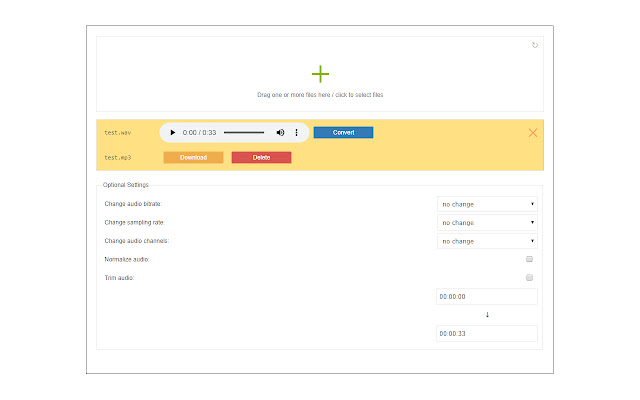
Task: Remove test.wav with the orange X
Action: (532, 133)
